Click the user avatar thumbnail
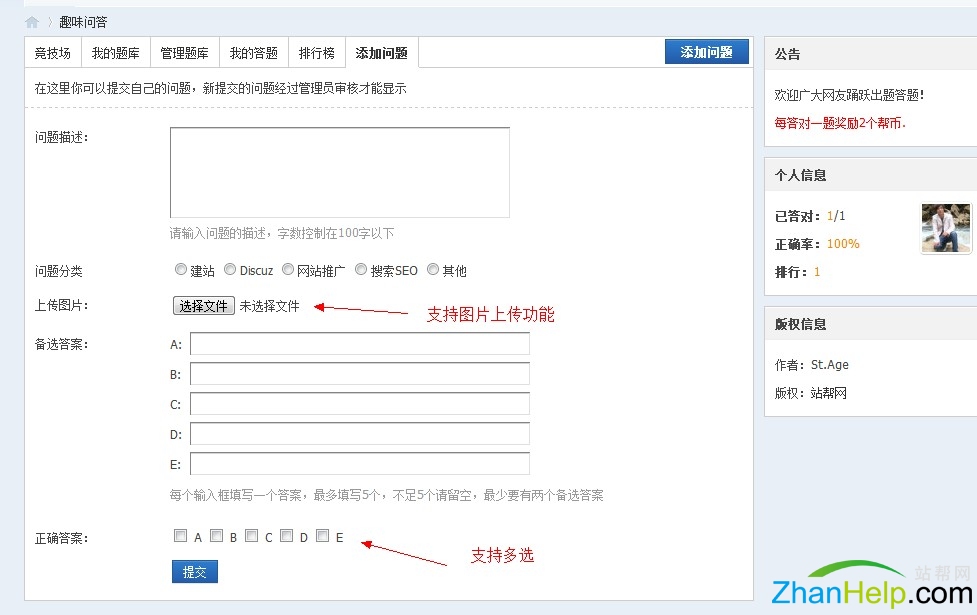This screenshot has height=615, width=977. [946, 228]
